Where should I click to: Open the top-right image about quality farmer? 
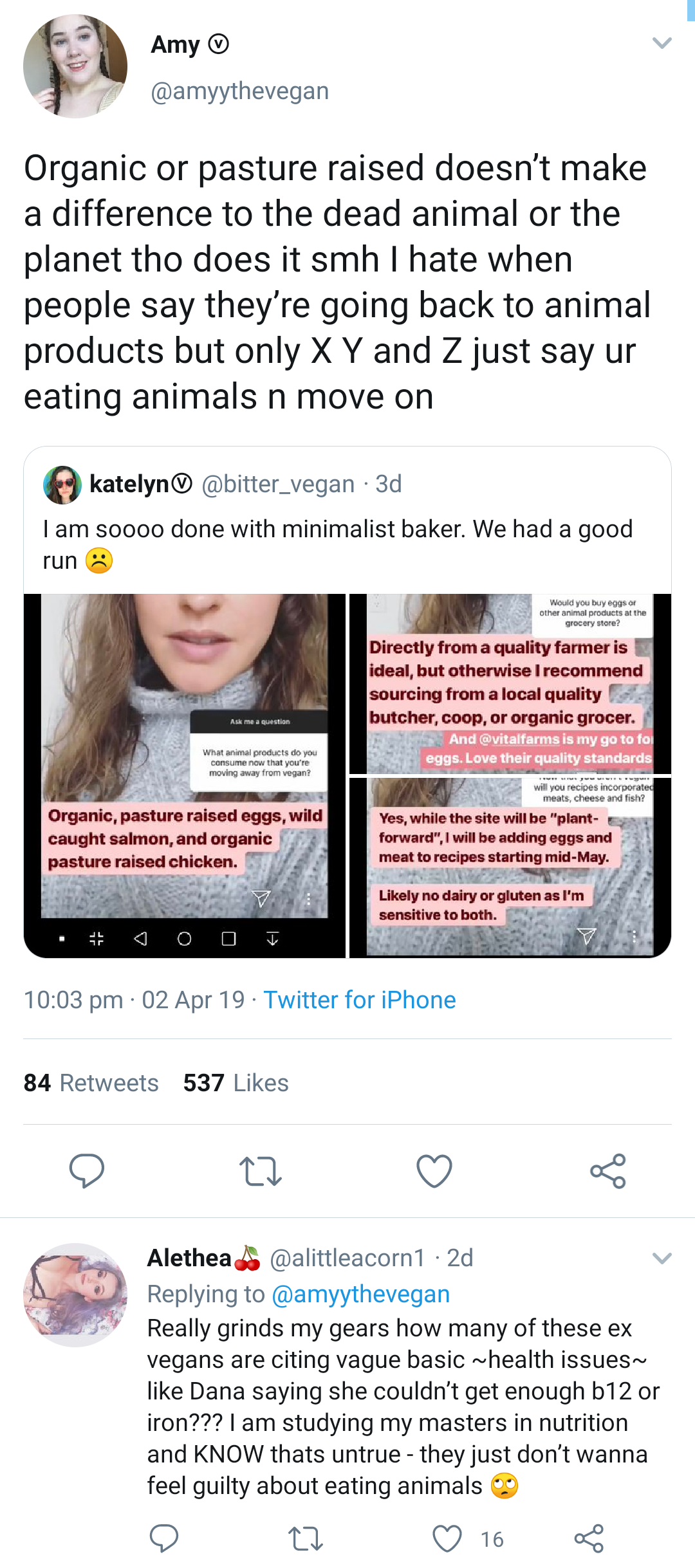click(x=510, y=683)
